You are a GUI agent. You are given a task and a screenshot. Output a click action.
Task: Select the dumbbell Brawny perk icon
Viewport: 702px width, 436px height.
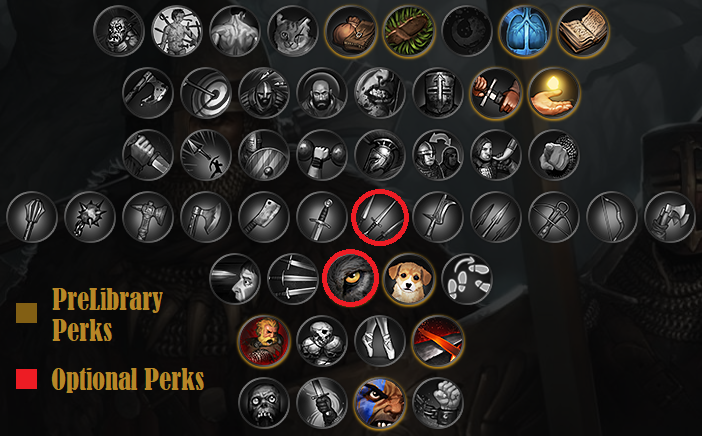tap(322, 155)
